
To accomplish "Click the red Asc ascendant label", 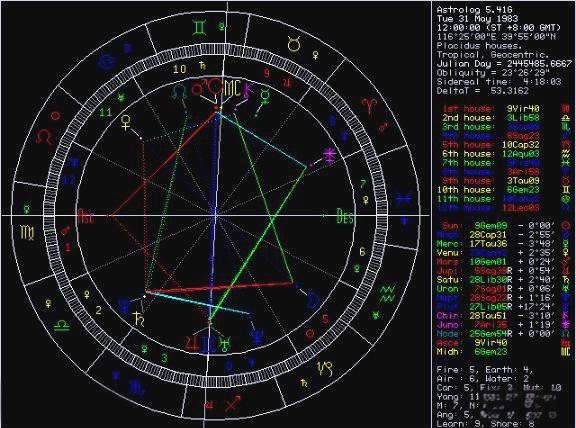I will click(86, 216).
